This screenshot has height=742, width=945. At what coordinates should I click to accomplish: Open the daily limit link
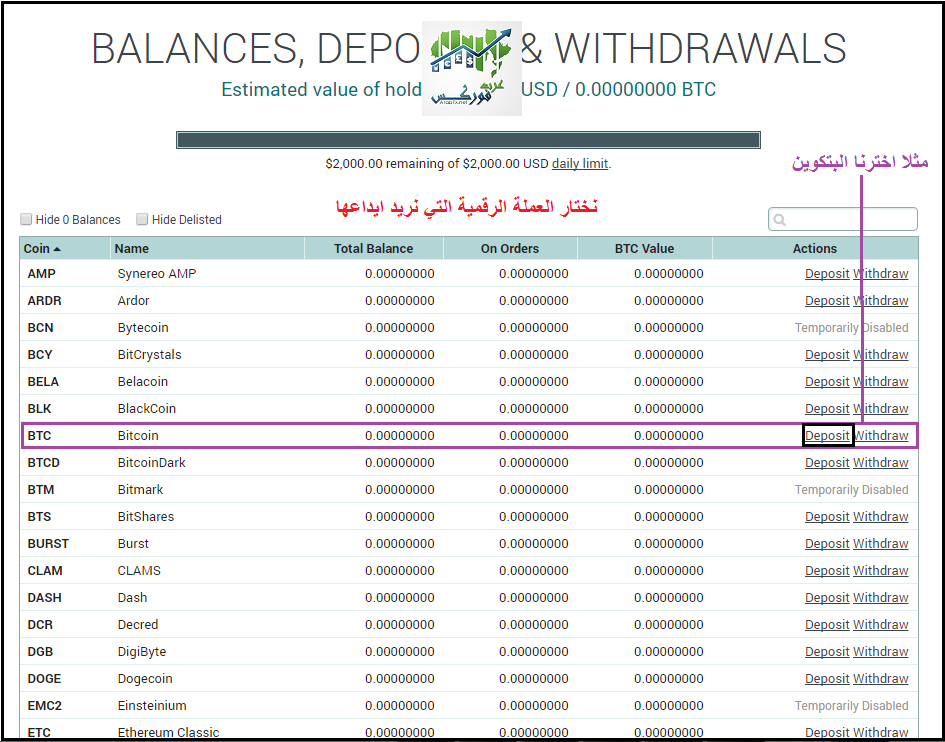click(580, 163)
